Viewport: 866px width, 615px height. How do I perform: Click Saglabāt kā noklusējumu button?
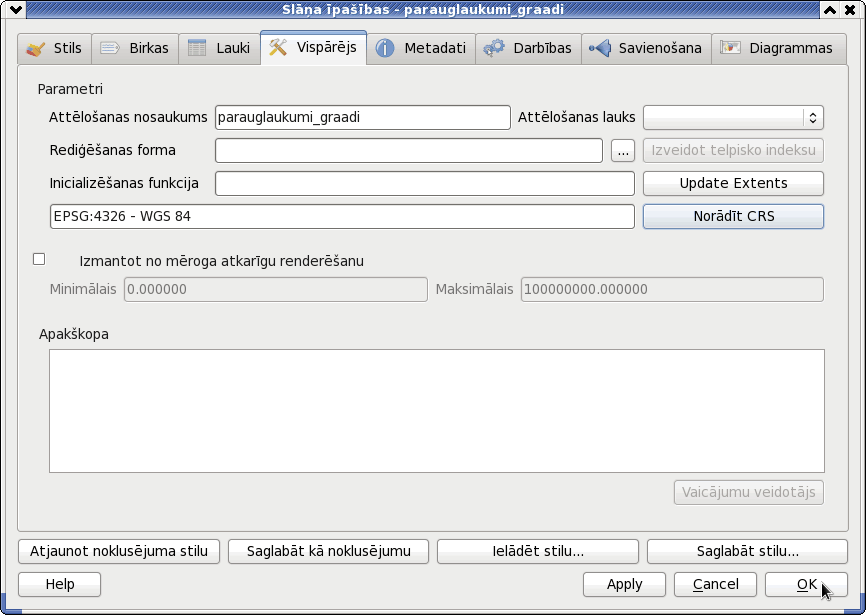point(329,551)
